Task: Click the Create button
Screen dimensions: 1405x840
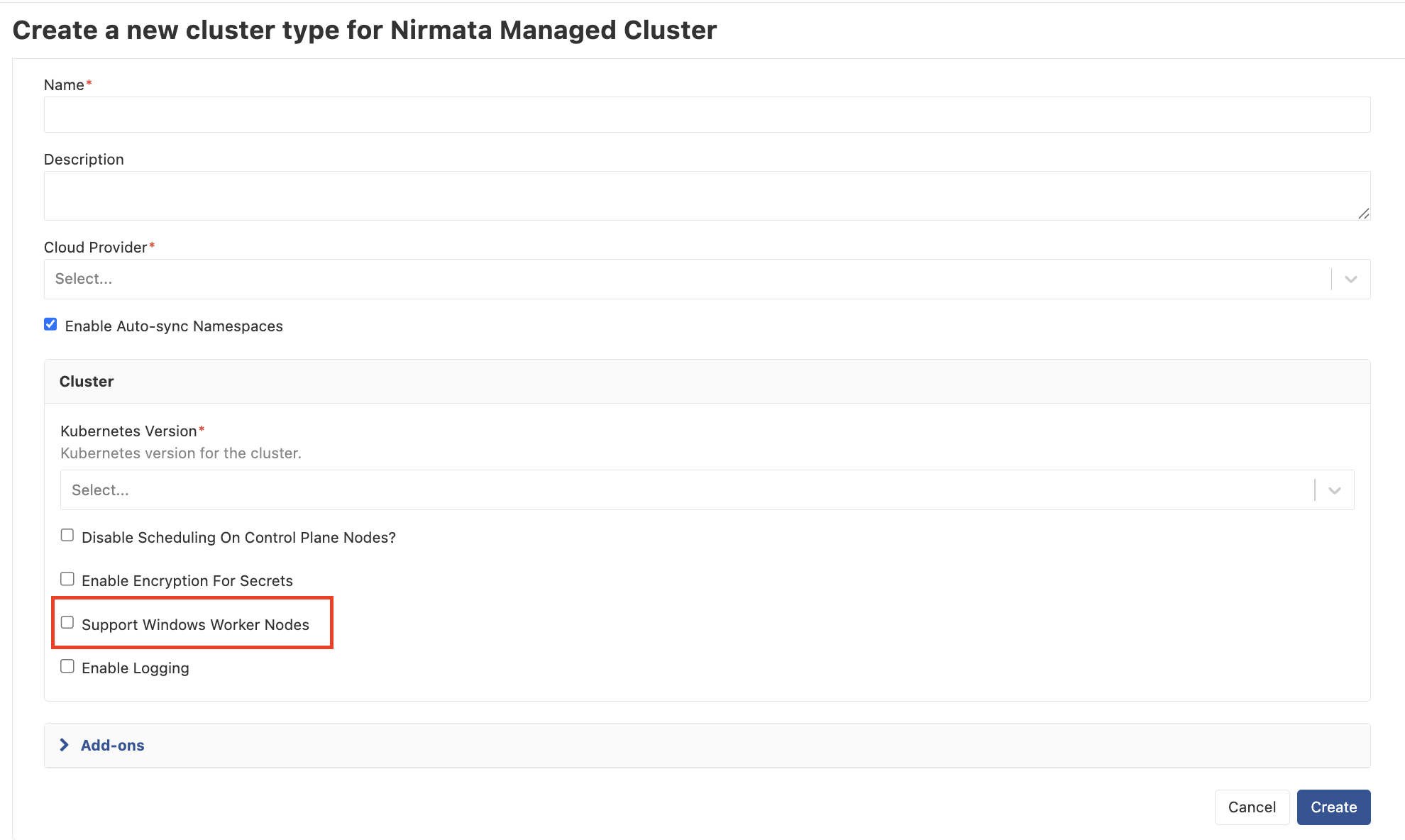Action: [1333, 807]
